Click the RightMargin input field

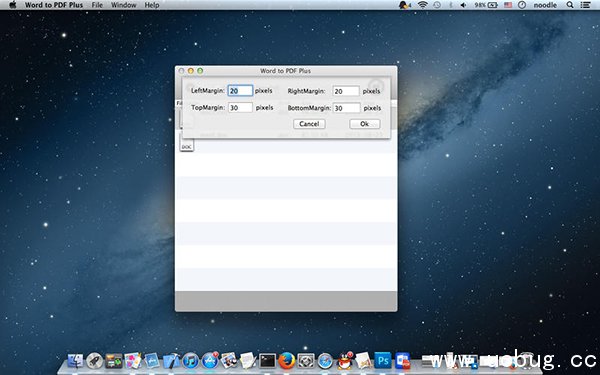coord(346,91)
